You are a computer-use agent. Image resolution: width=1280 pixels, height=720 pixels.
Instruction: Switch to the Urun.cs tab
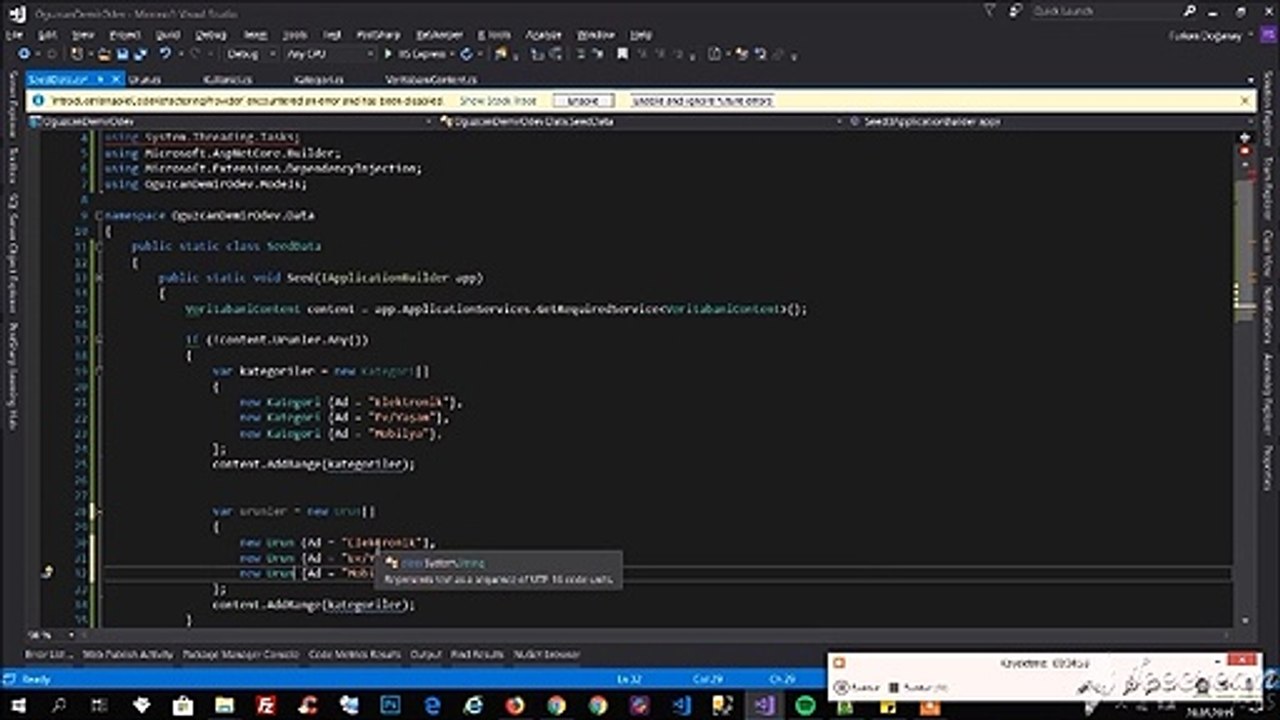[x=145, y=79]
